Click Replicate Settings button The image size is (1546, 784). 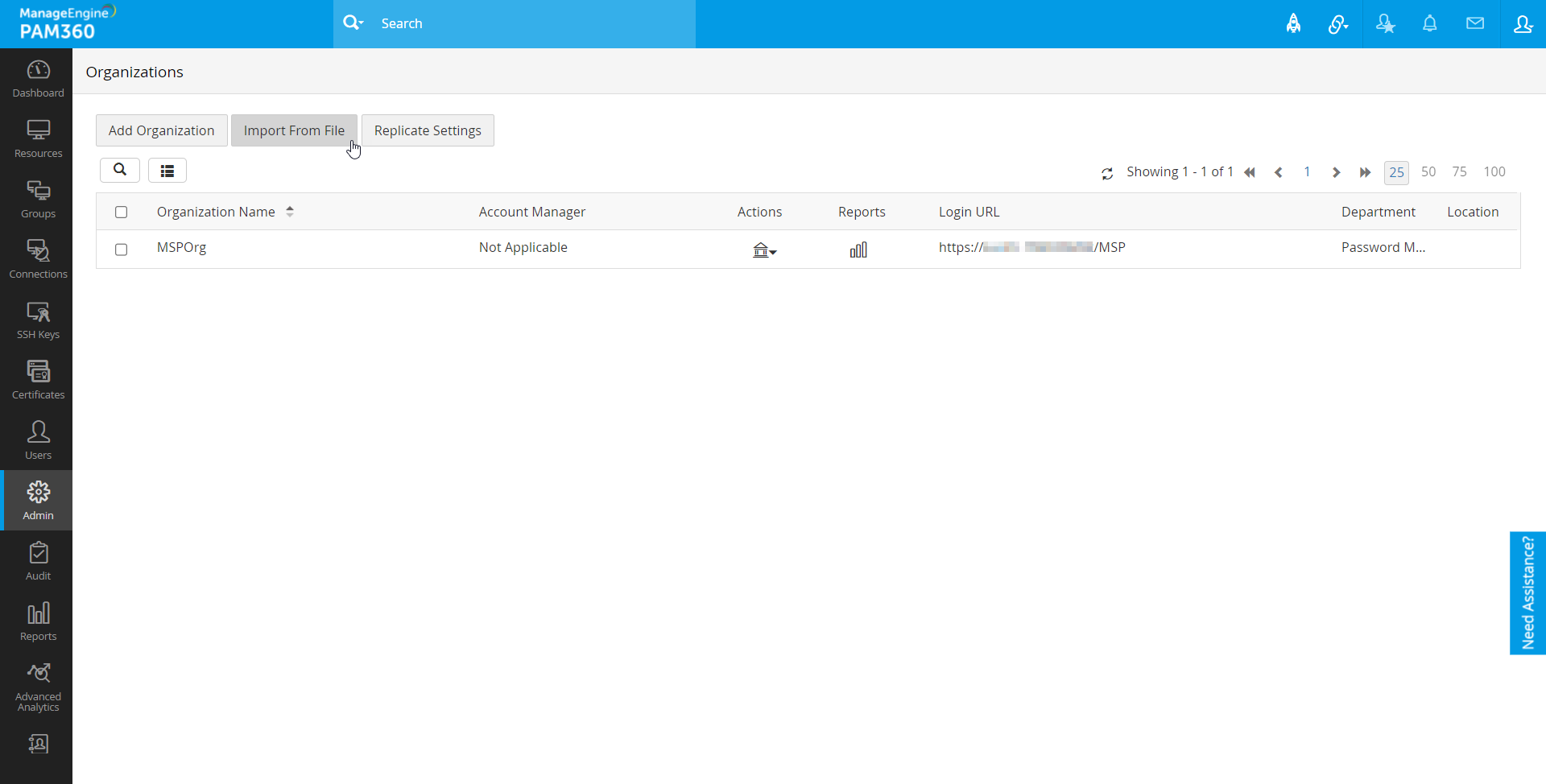click(428, 130)
